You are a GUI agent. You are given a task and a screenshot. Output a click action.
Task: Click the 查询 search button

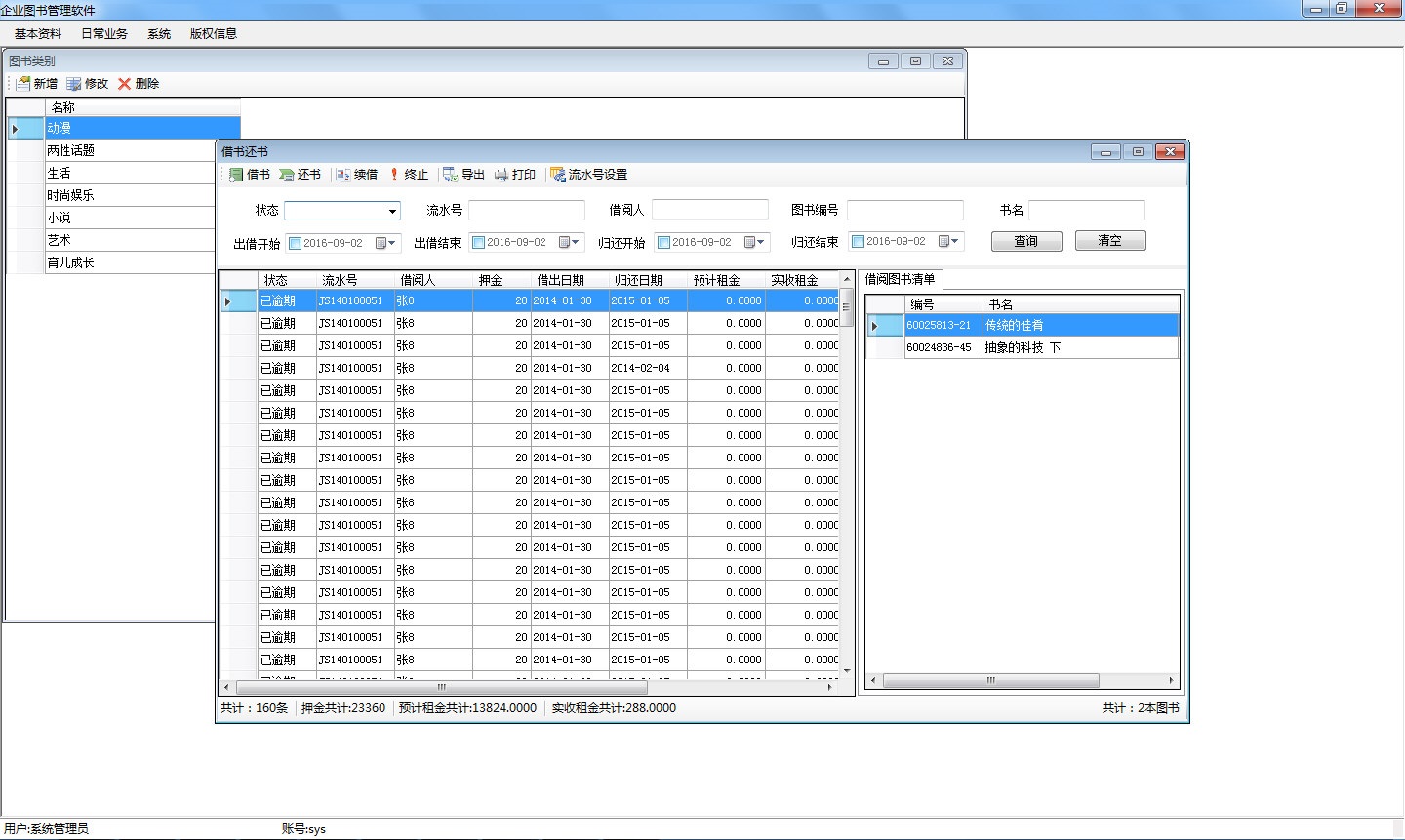click(1025, 241)
